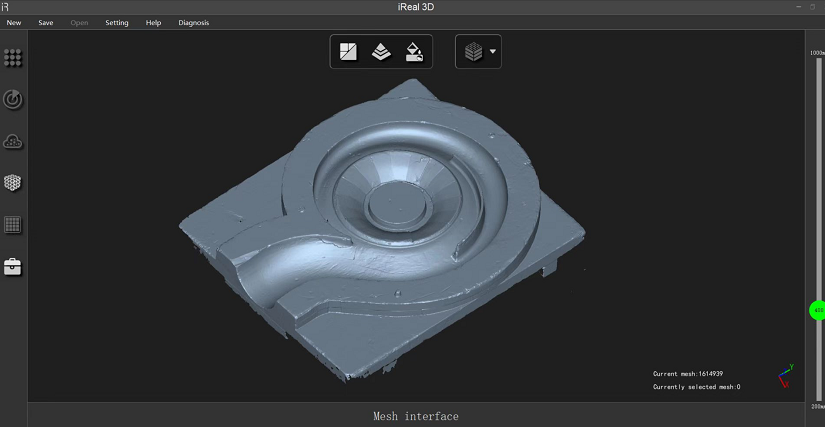Screen dimensions: 825x427
Task: Click the fill bucket mesh tool icon
Action: [x=415, y=52]
